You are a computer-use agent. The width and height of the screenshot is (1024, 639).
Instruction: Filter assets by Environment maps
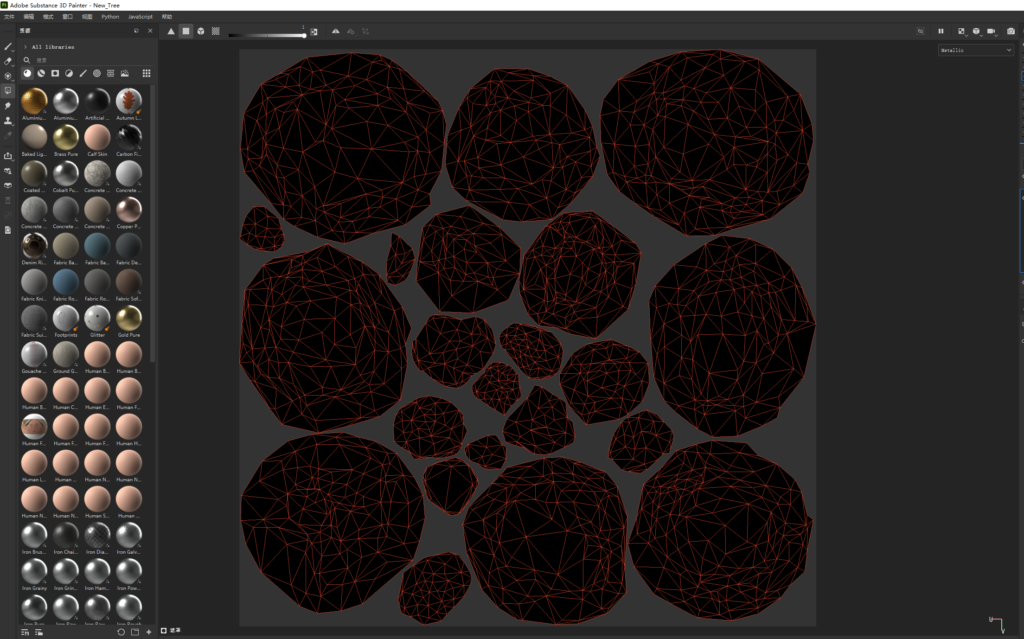(x=125, y=73)
